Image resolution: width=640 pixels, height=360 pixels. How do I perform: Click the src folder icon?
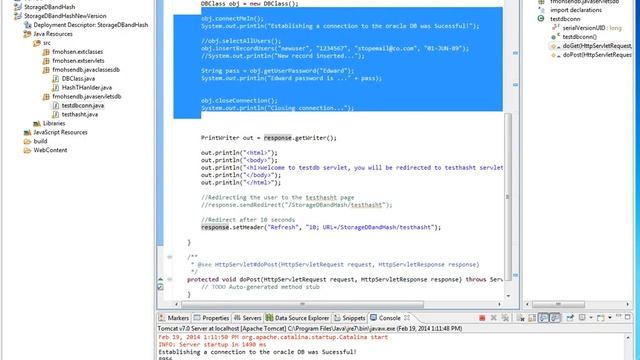coord(37,43)
